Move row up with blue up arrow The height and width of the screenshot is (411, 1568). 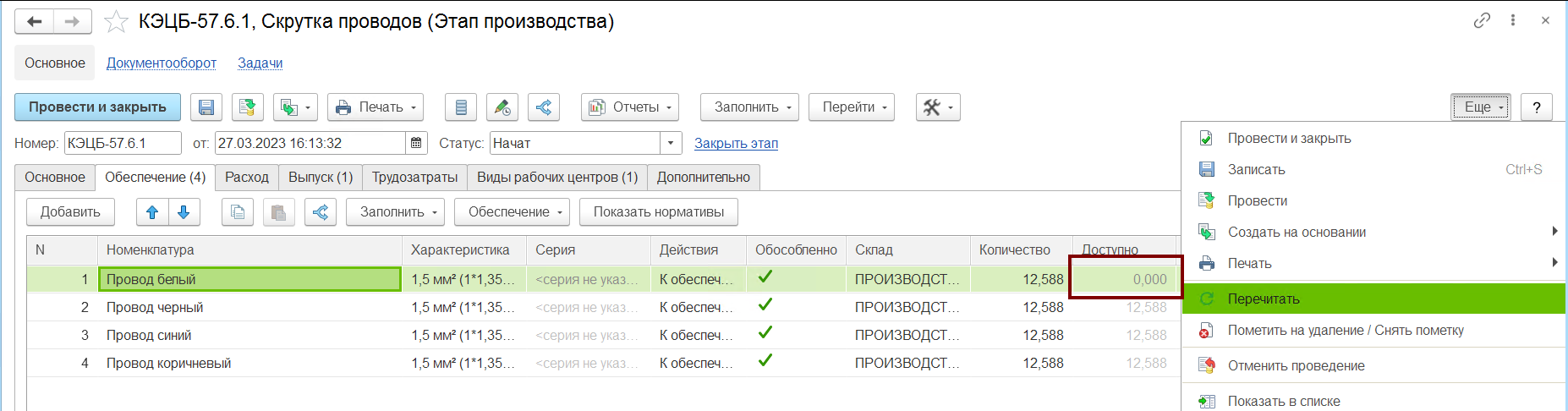[x=152, y=212]
